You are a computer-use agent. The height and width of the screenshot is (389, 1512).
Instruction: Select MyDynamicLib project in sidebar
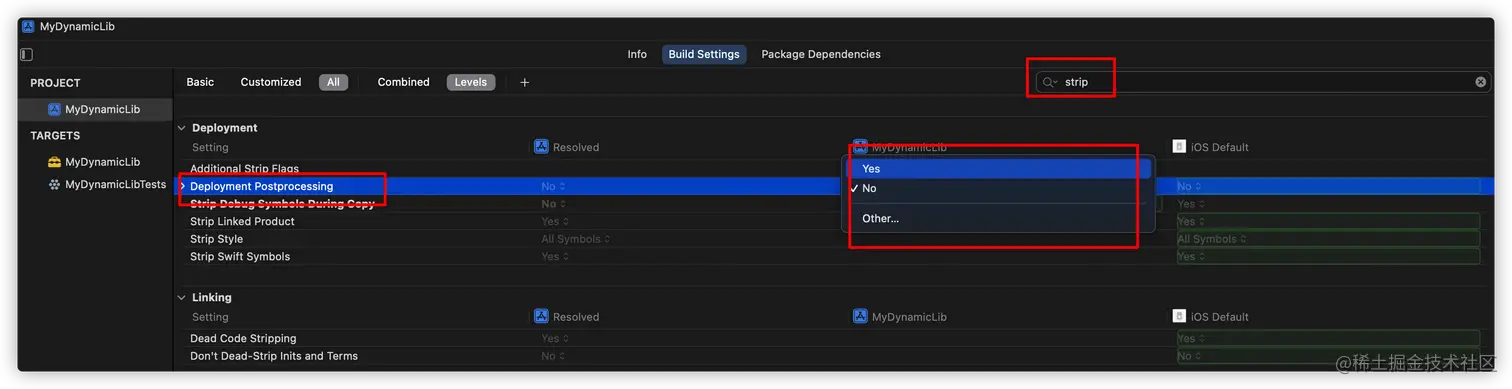95,109
